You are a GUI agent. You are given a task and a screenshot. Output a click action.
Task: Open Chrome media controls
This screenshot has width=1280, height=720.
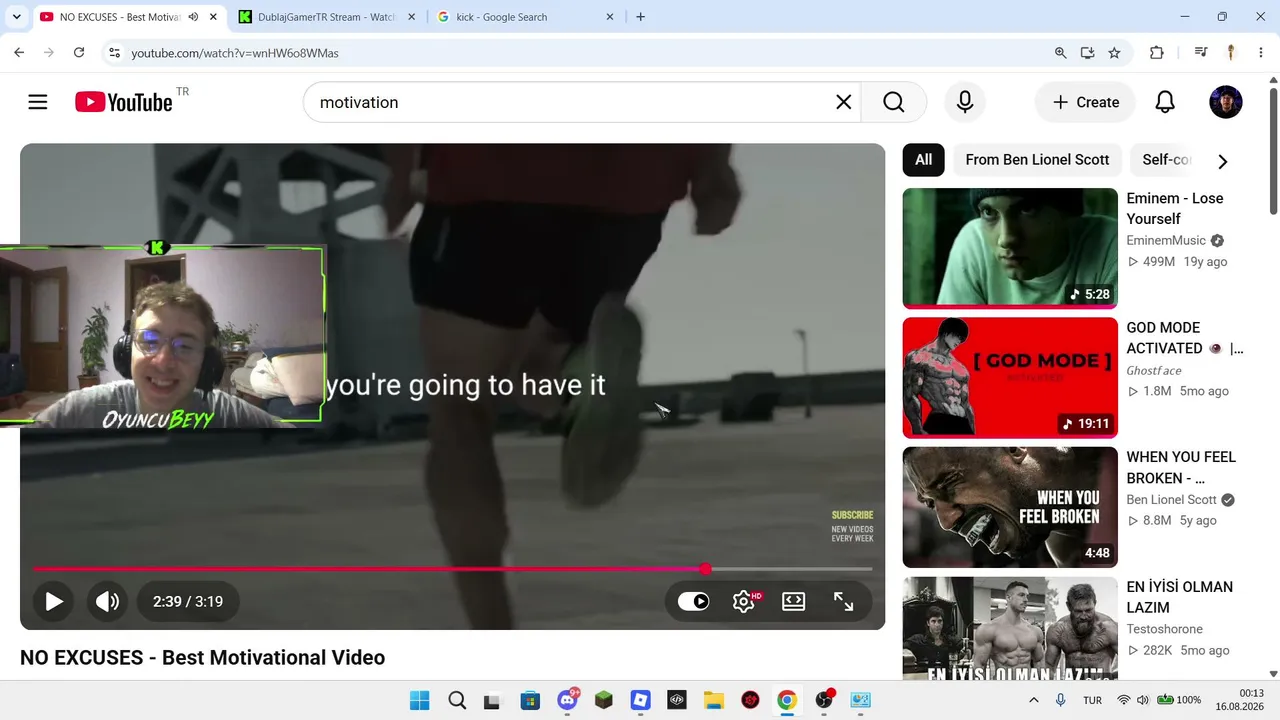1201,53
